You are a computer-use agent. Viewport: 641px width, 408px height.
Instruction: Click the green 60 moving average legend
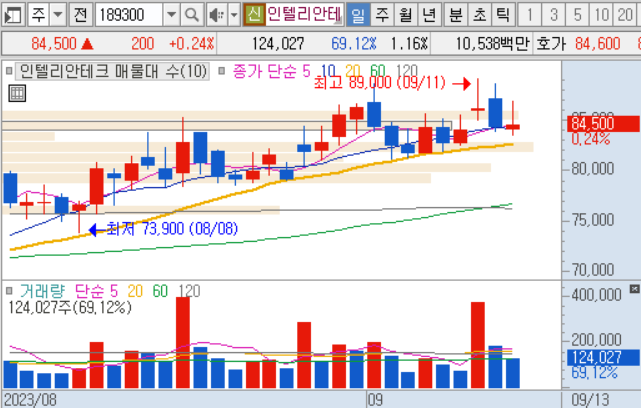coord(378,71)
